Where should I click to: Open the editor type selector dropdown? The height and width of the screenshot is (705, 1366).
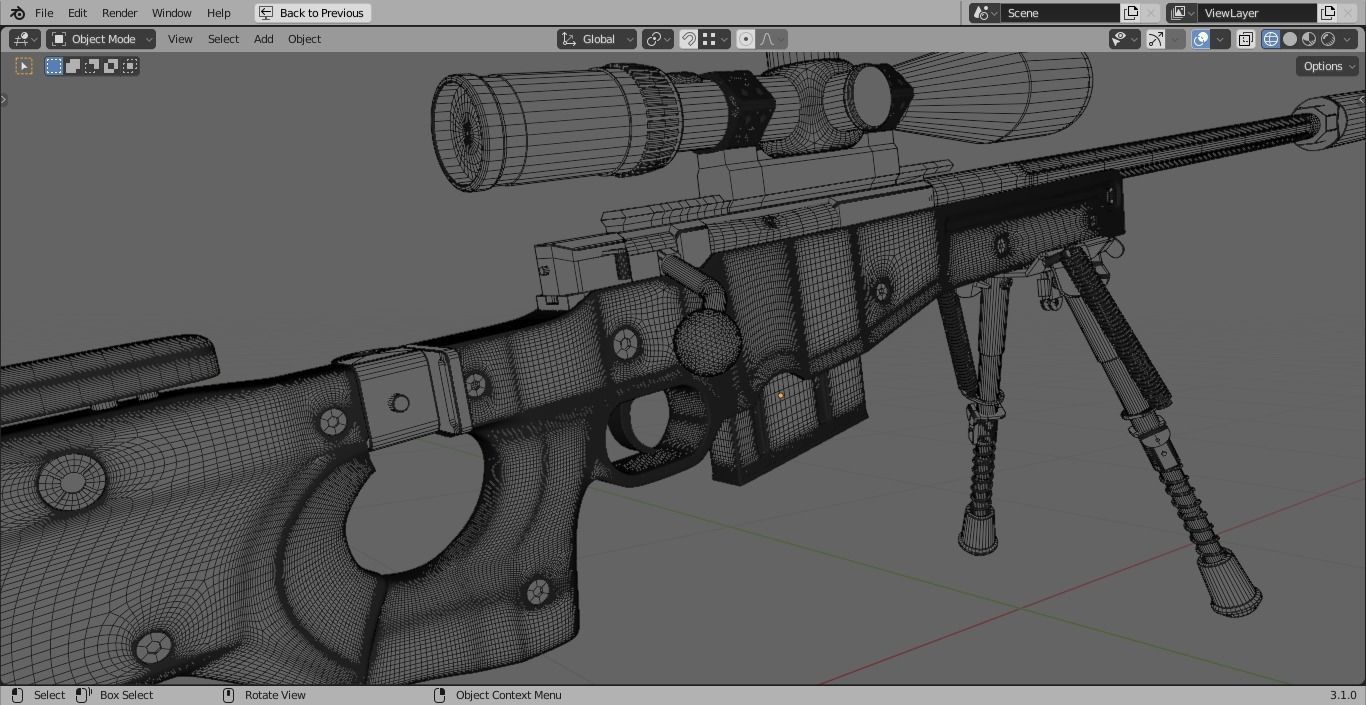(25, 39)
